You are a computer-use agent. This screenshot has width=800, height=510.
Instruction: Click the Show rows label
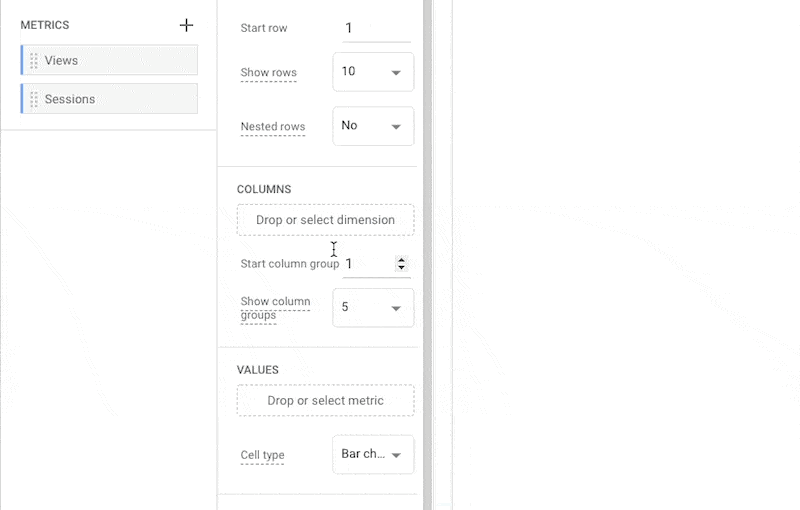point(268,73)
